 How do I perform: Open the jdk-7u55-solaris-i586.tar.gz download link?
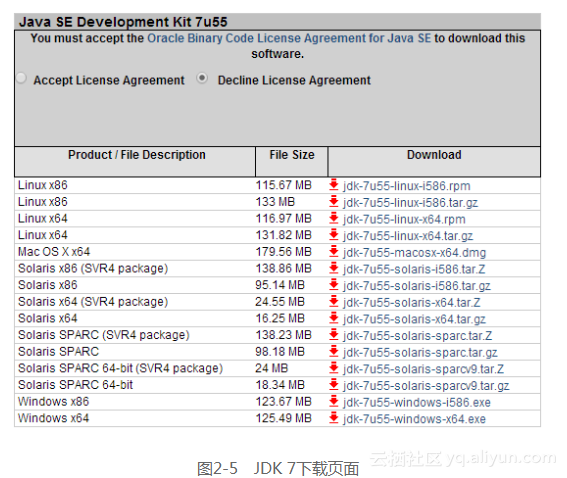pos(417,286)
